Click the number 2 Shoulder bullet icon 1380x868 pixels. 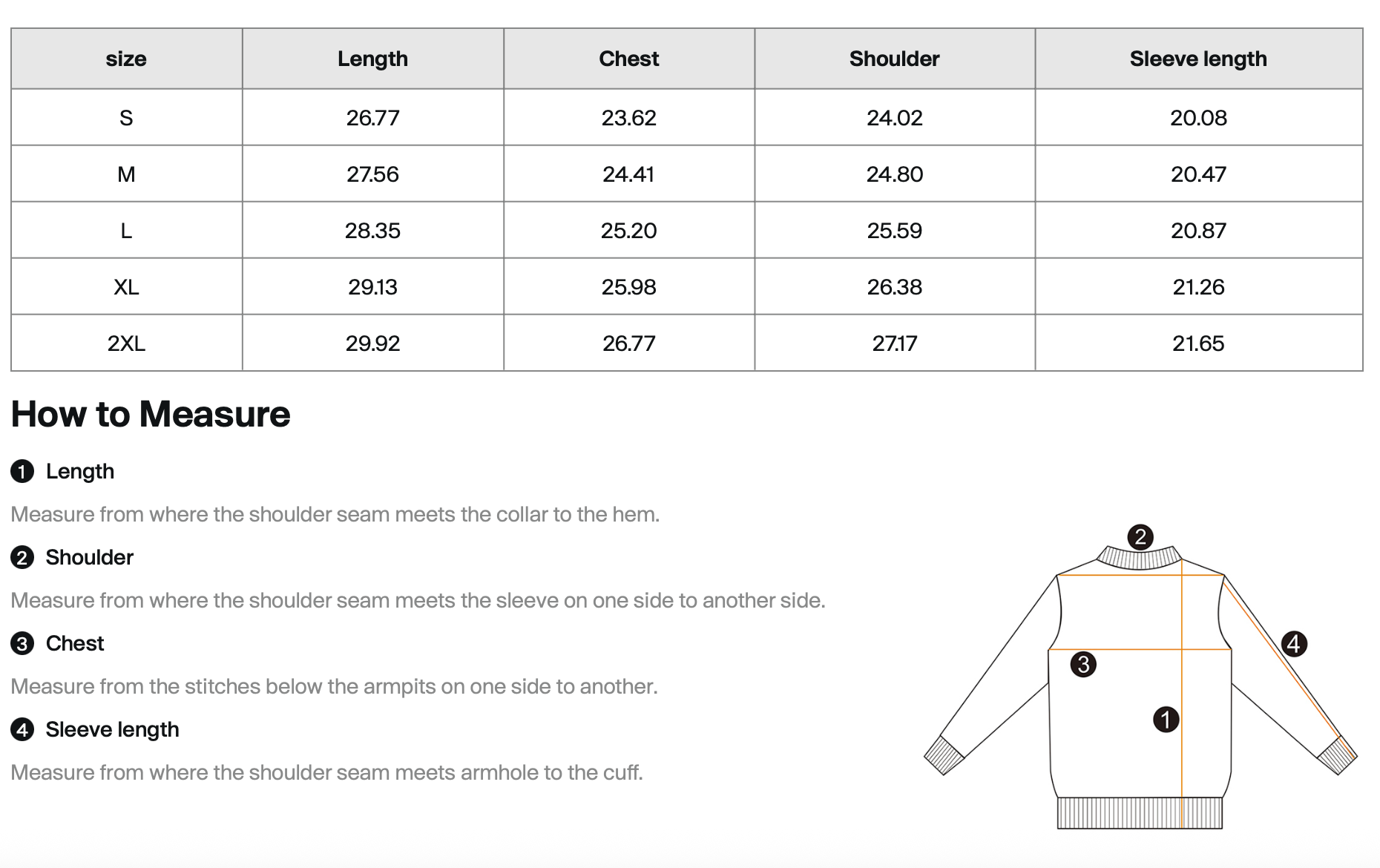click(22, 558)
